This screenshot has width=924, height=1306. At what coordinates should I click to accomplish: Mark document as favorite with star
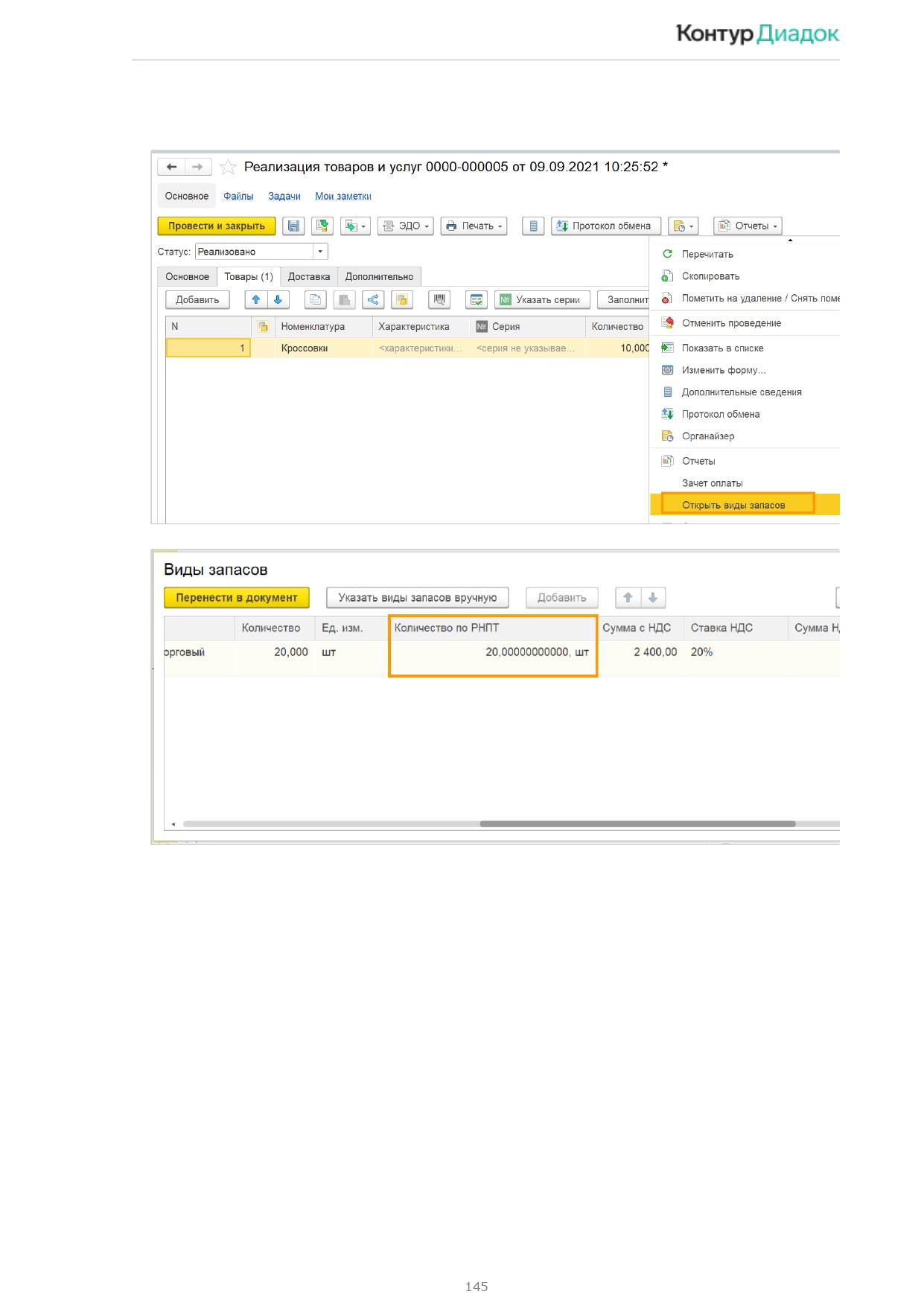tap(229, 167)
